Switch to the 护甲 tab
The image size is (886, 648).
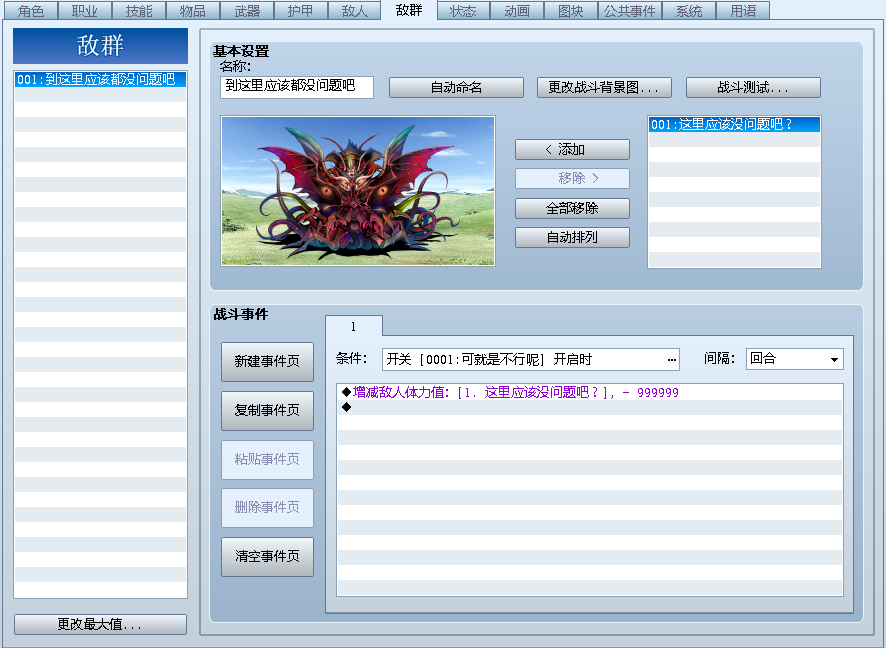click(301, 11)
